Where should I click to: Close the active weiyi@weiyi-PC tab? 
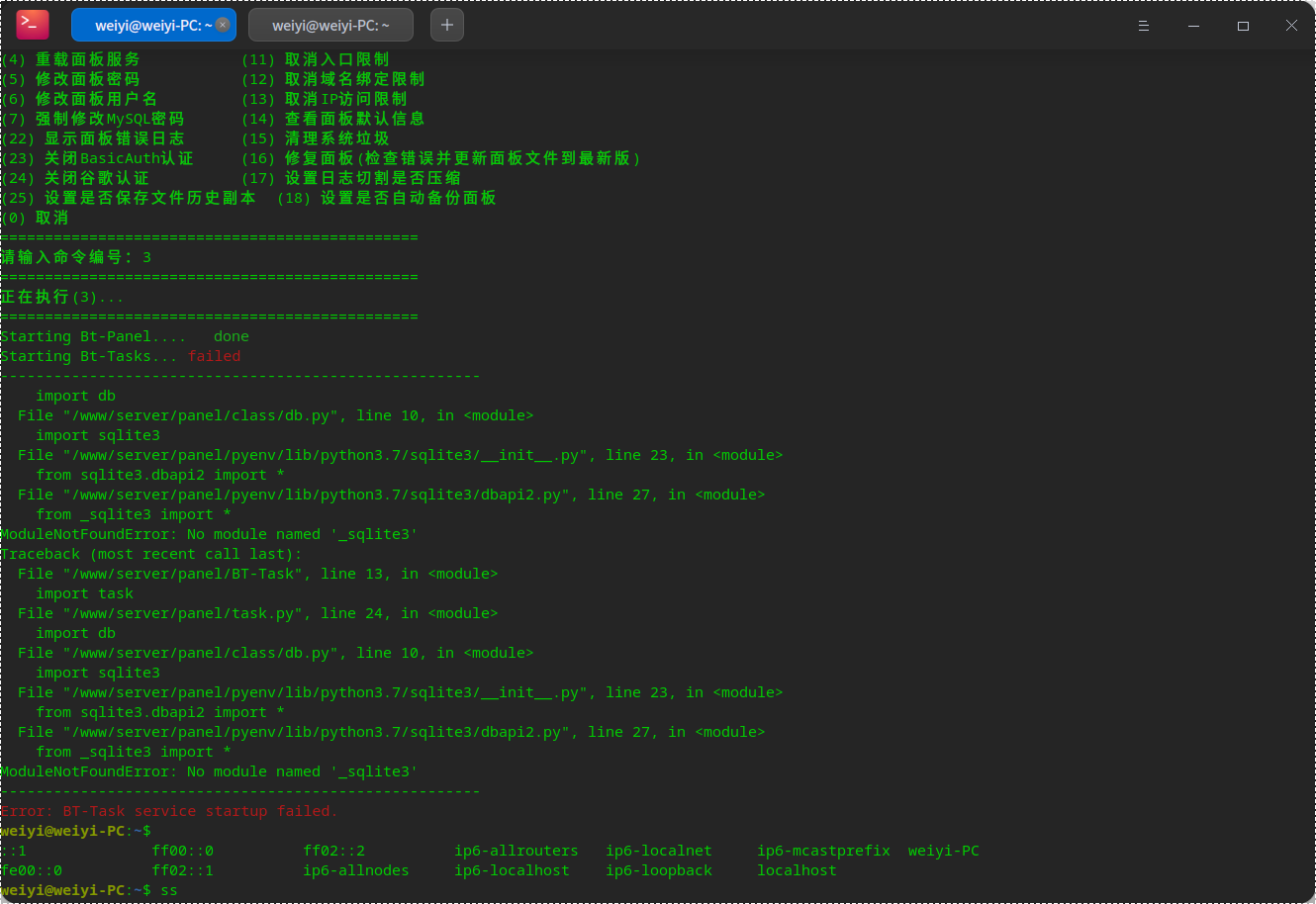pyautogui.click(x=223, y=25)
